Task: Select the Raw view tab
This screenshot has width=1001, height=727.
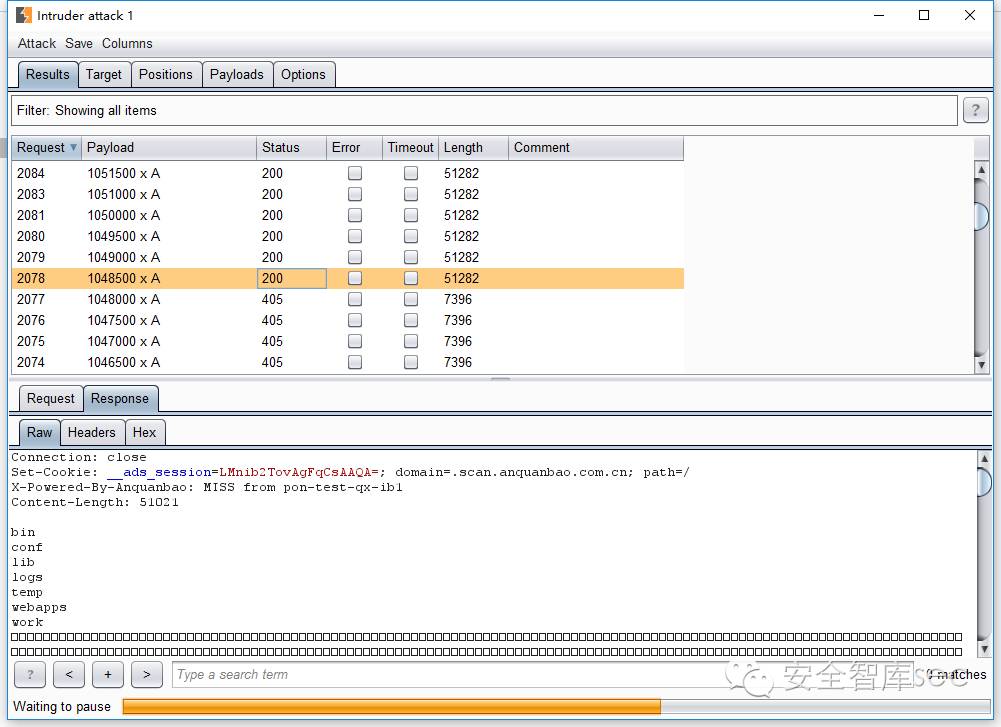Action: pyautogui.click(x=40, y=433)
